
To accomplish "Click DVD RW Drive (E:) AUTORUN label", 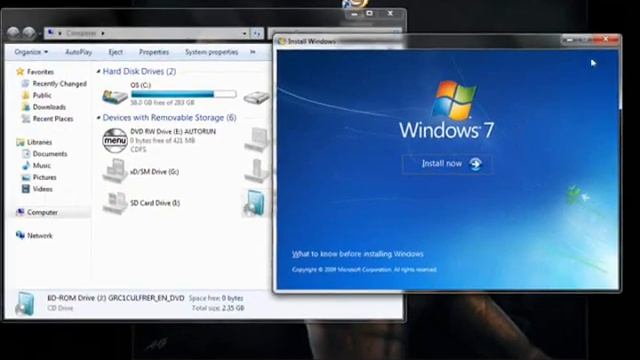I will [173, 131].
